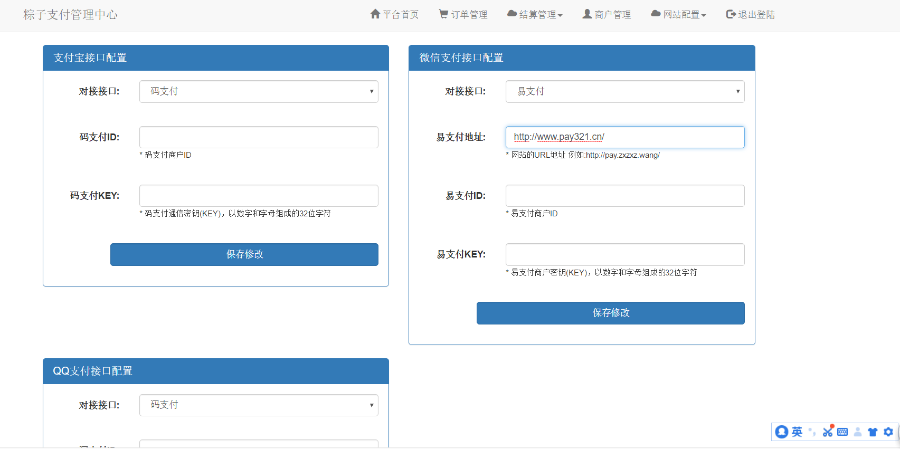Image resolution: width=900 pixels, height=449 pixels.
Task: Click 保存修改 in 支付宝接口配置 panel
Action: (x=244, y=254)
